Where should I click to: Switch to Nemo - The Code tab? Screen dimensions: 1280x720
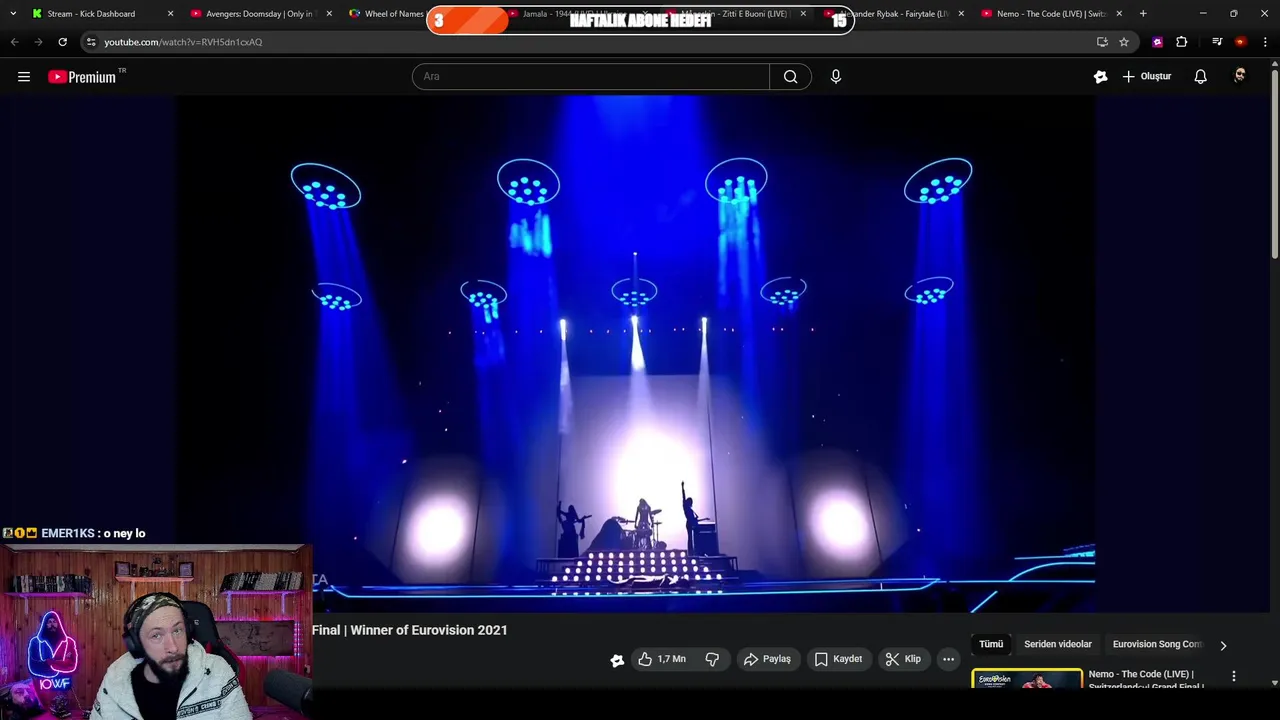[x=1052, y=14]
